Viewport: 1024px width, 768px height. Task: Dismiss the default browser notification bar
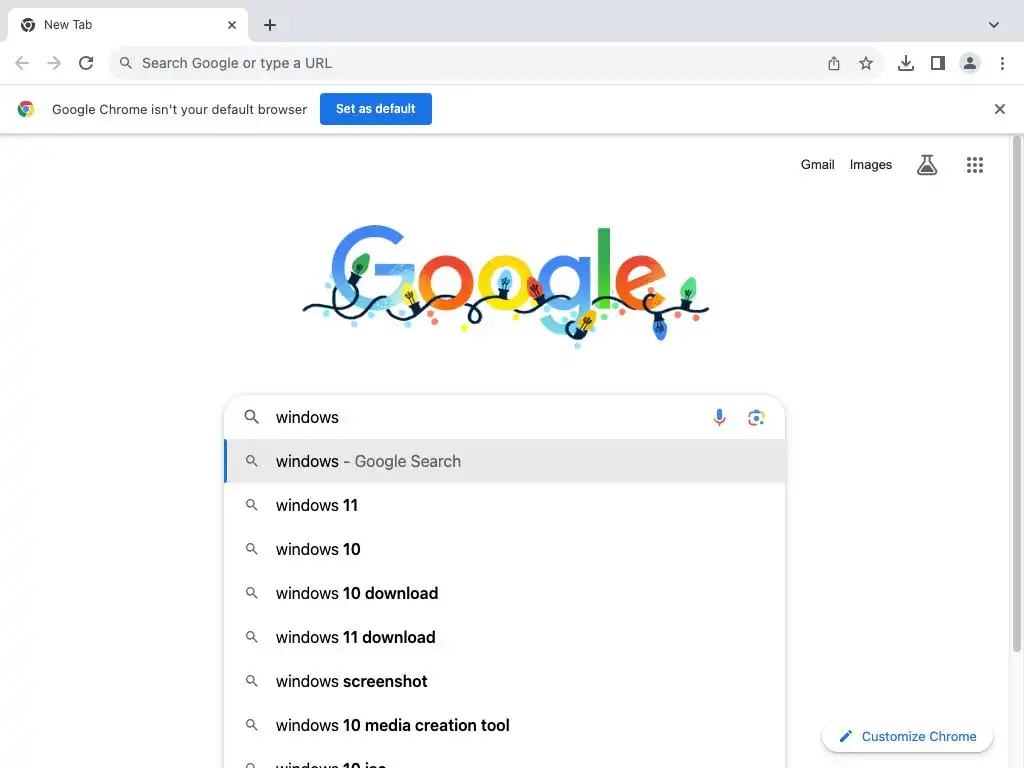tap(1000, 109)
